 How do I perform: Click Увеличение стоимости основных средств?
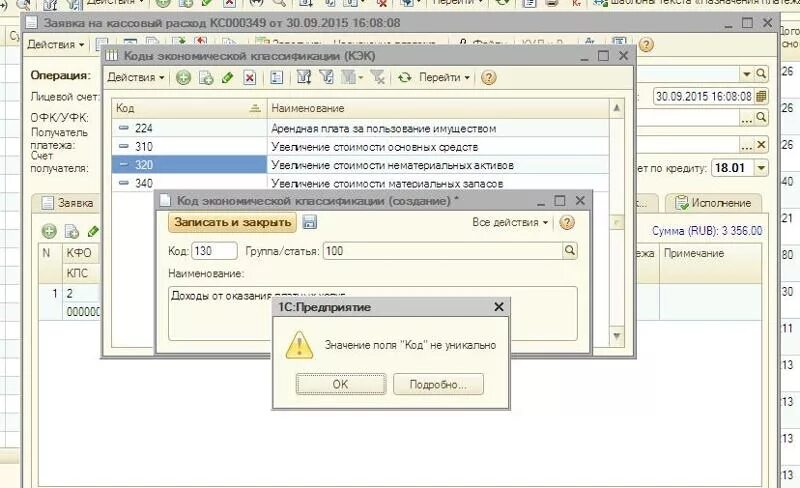[x=374, y=147]
